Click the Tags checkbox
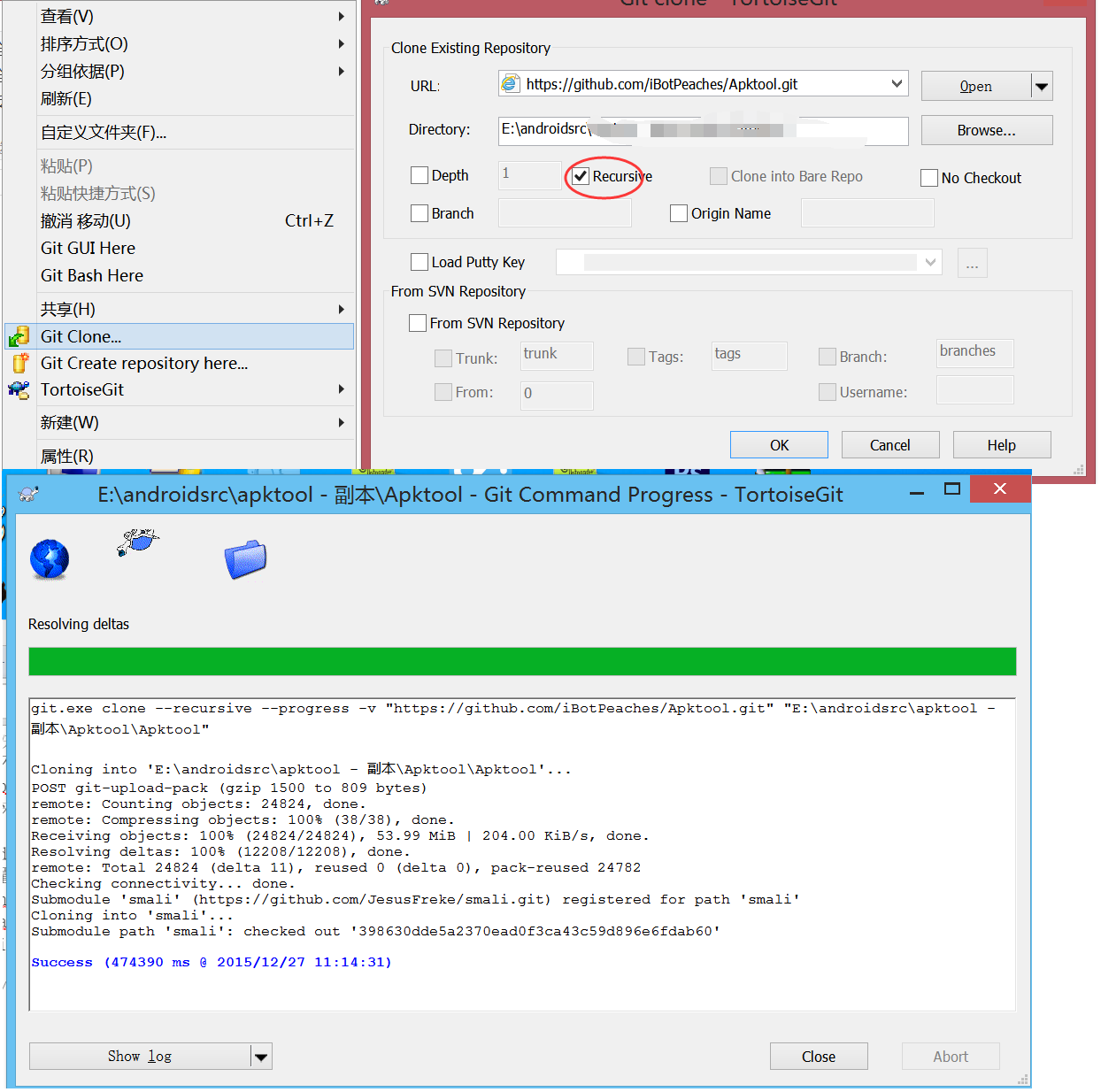This screenshot has width=1101, height=1092. 636,357
